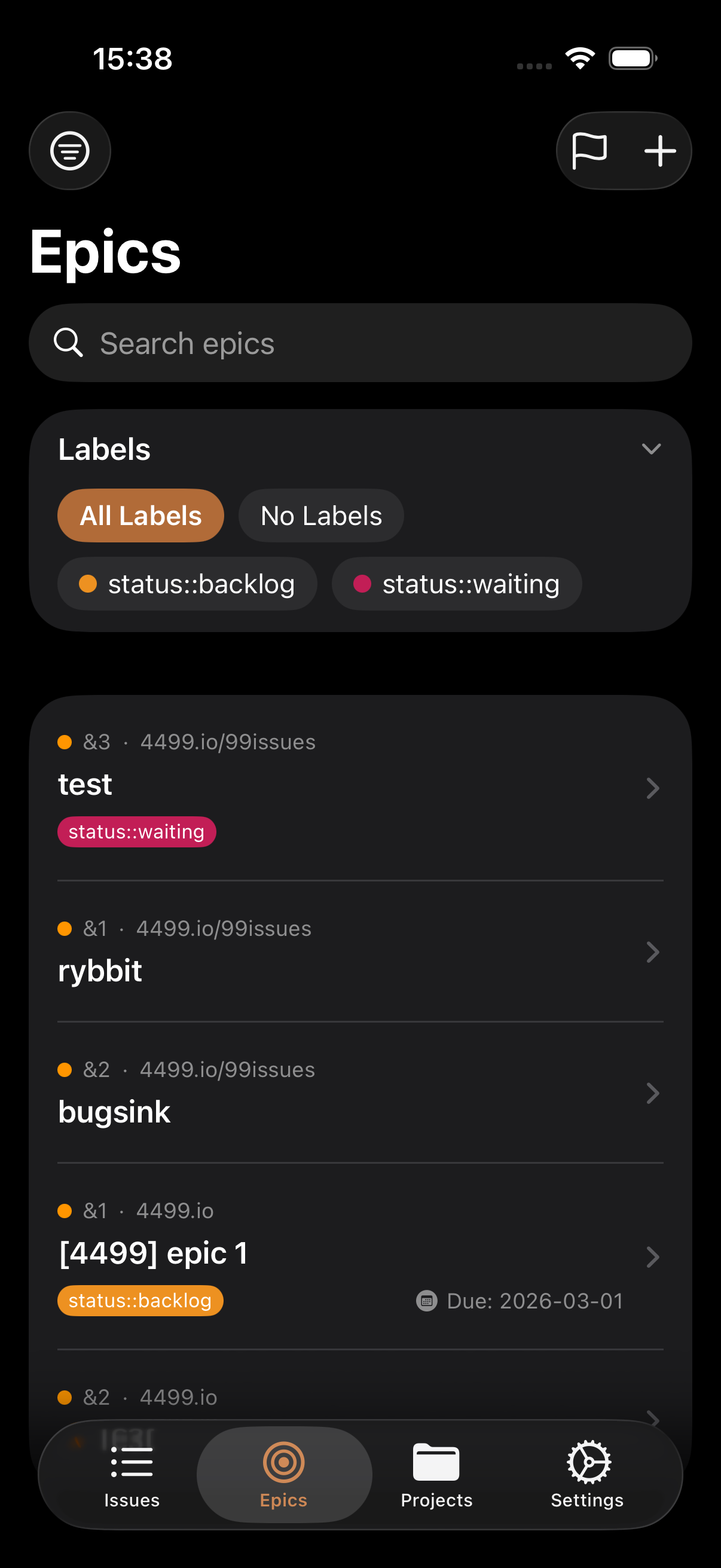
Task: Click the search magnifier icon
Action: coord(69,343)
